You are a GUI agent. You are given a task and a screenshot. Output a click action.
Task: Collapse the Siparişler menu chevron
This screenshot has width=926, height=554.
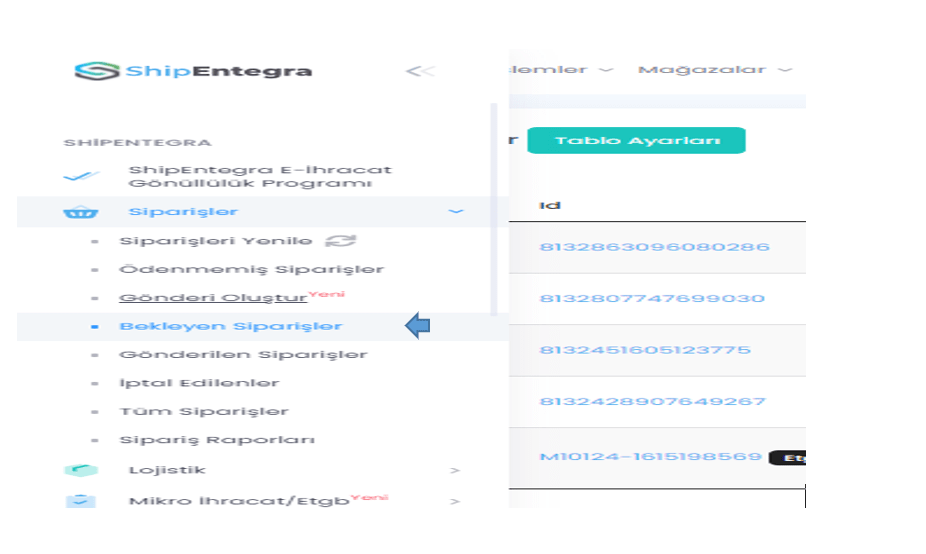(456, 211)
